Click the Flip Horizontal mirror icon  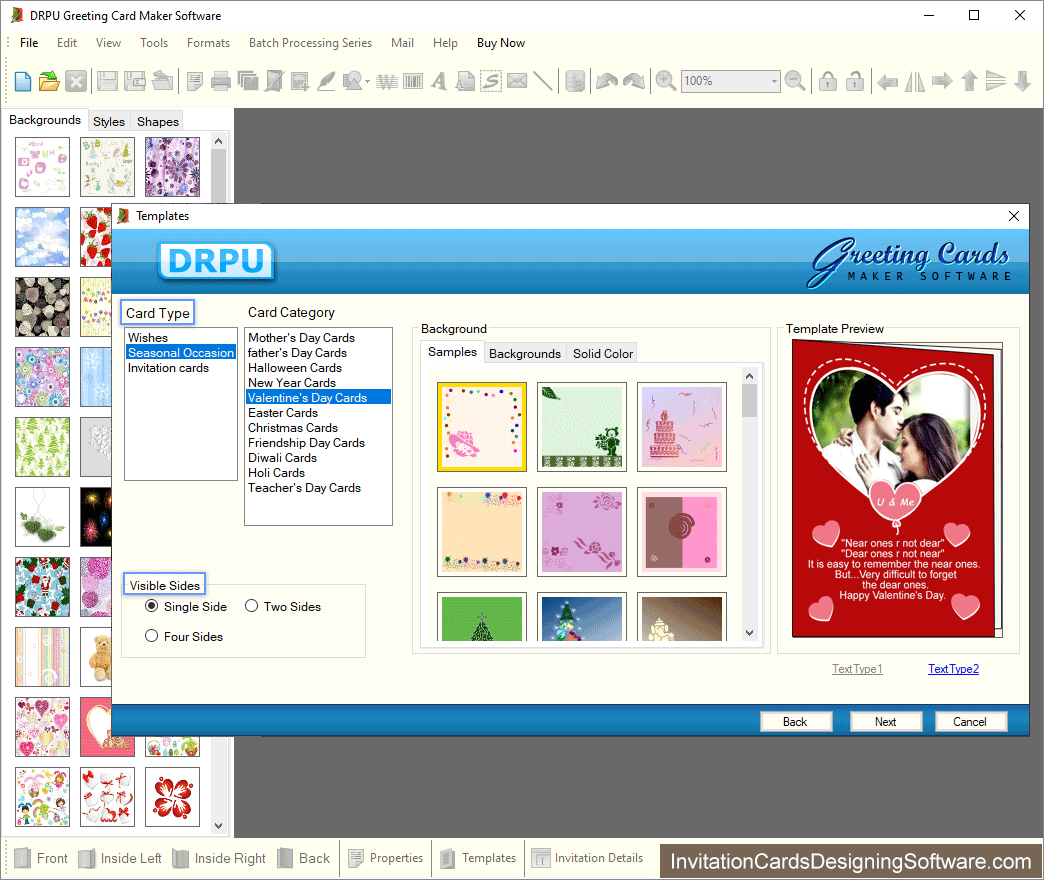[915, 81]
